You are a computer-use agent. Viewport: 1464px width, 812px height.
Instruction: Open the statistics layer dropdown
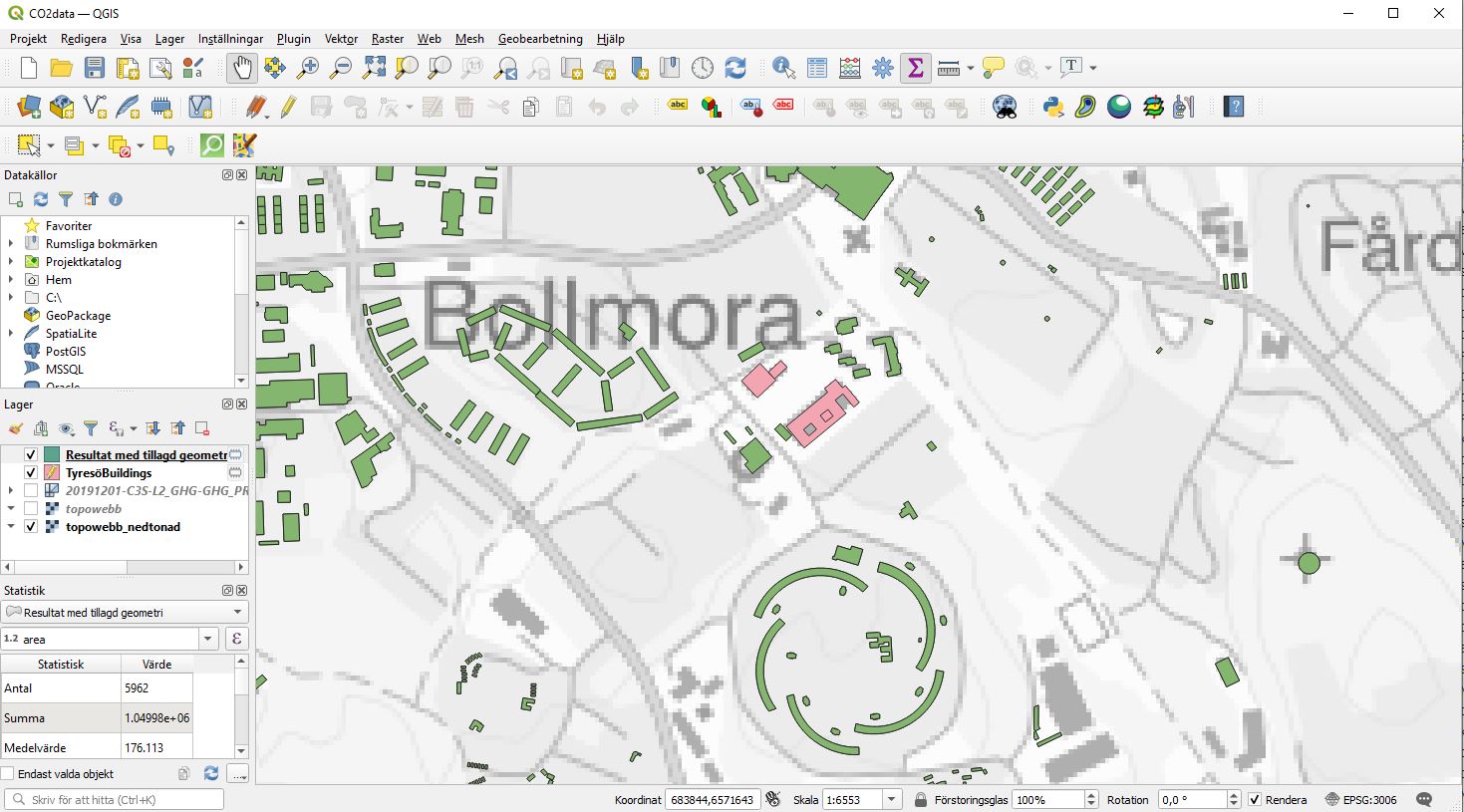tap(237, 612)
